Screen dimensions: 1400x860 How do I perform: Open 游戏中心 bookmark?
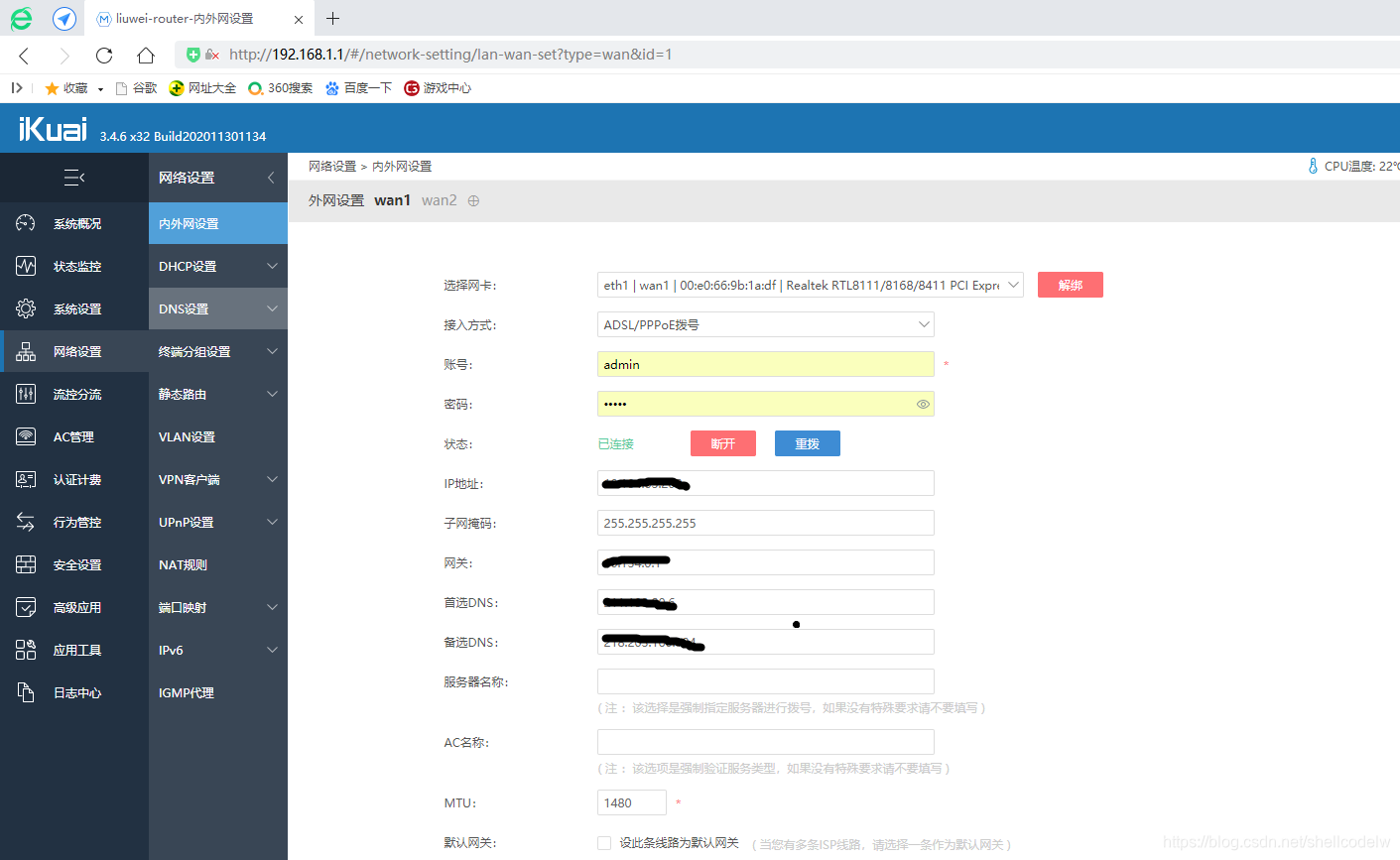pos(438,88)
